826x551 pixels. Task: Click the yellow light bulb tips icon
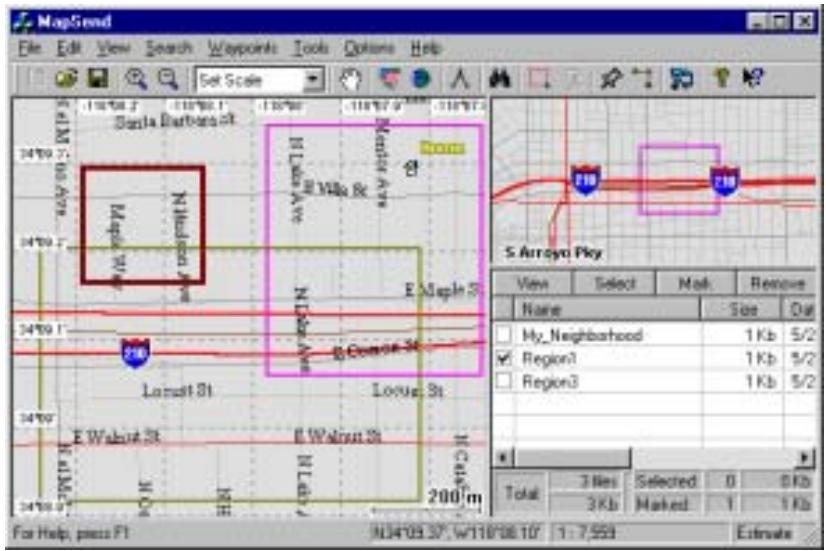[721, 80]
